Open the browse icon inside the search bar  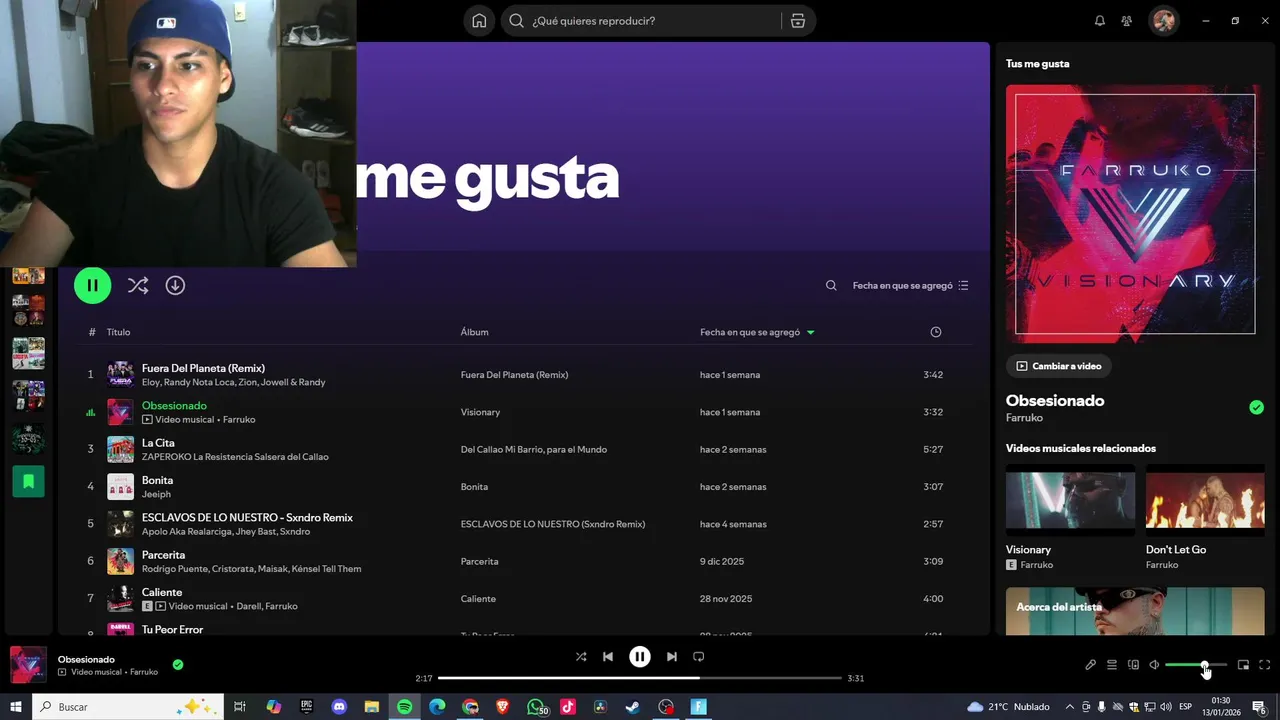click(798, 21)
